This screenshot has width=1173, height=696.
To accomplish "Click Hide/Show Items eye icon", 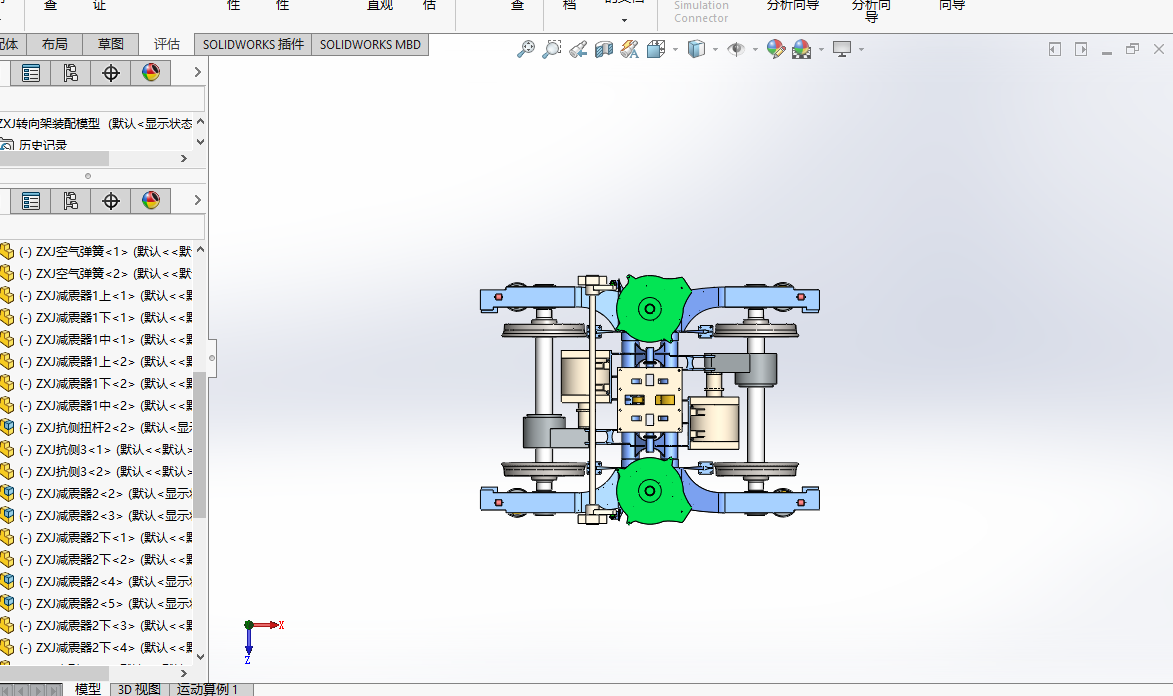I will coord(736,49).
